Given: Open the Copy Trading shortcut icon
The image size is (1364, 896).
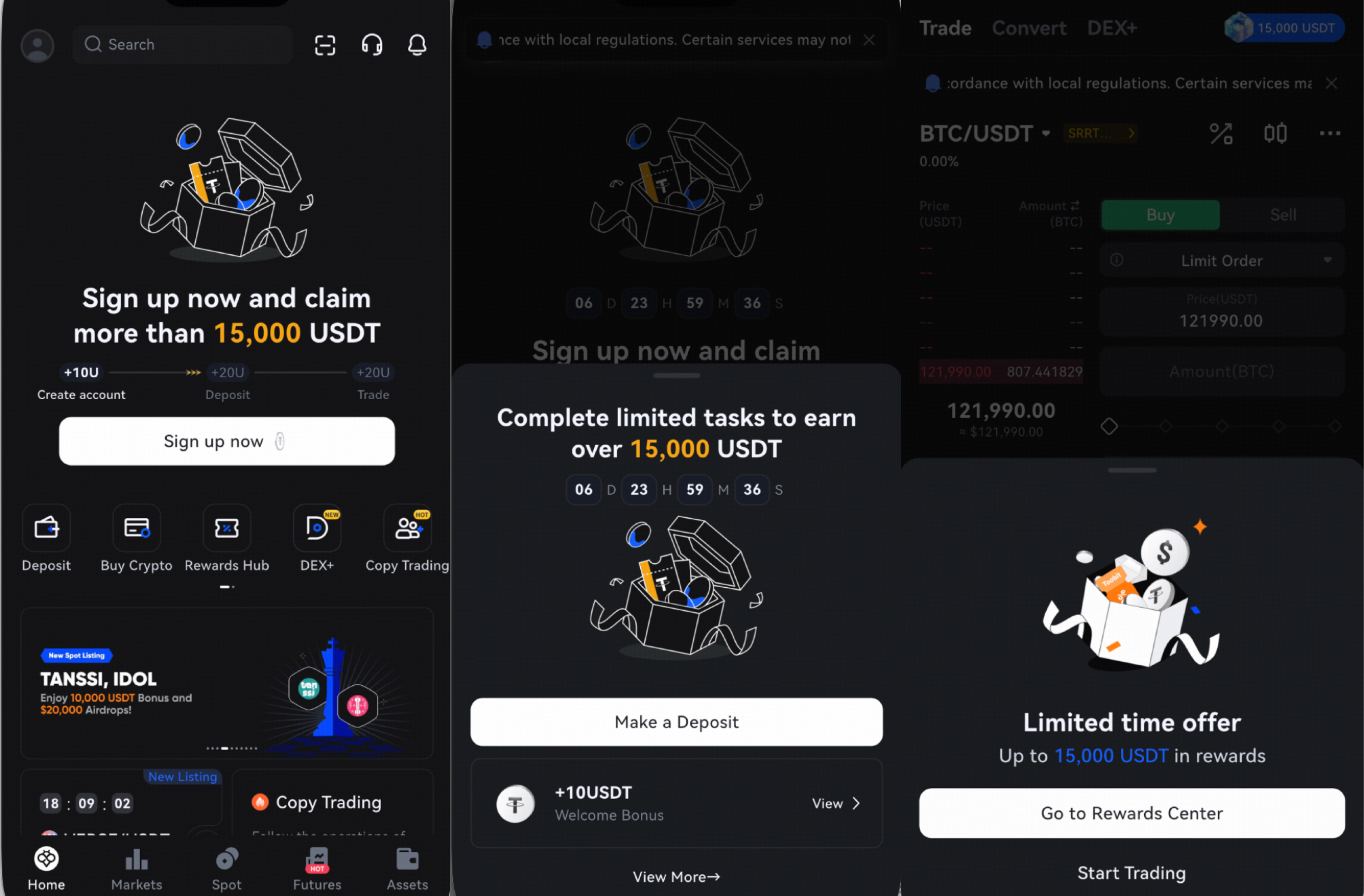Looking at the screenshot, I should tap(407, 528).
